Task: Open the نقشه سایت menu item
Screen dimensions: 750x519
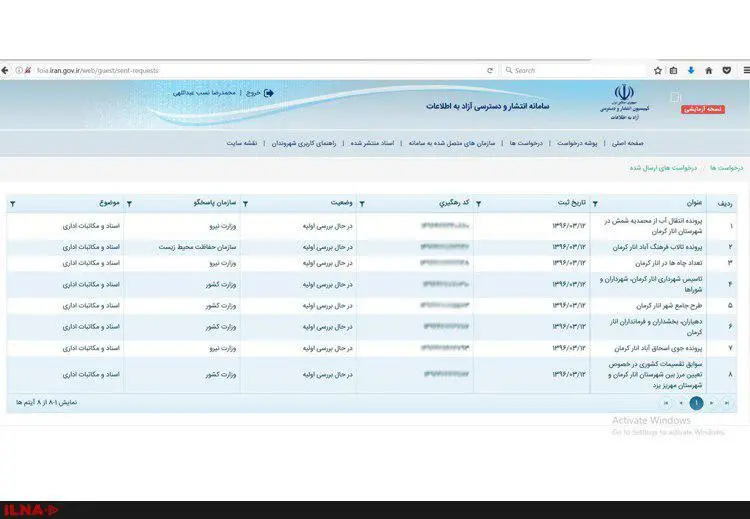Action: pos(242,143)
